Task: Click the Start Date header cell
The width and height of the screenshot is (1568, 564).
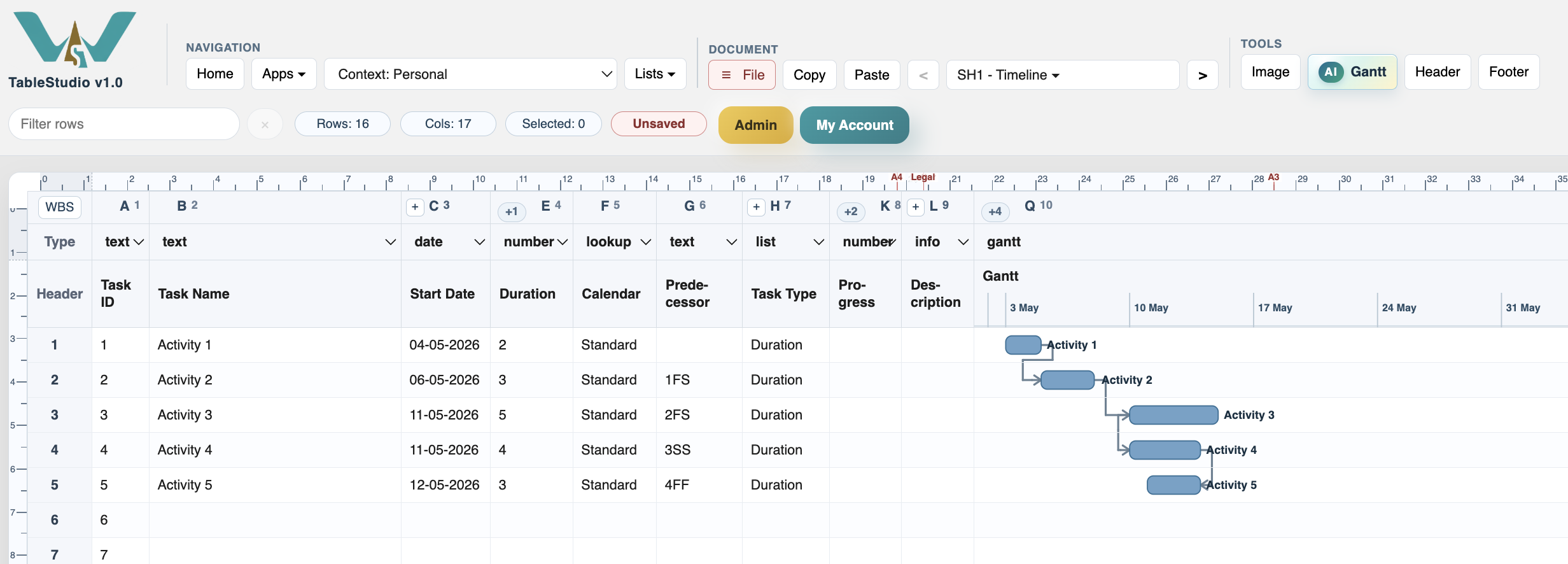Action: (x=445, y=293)
